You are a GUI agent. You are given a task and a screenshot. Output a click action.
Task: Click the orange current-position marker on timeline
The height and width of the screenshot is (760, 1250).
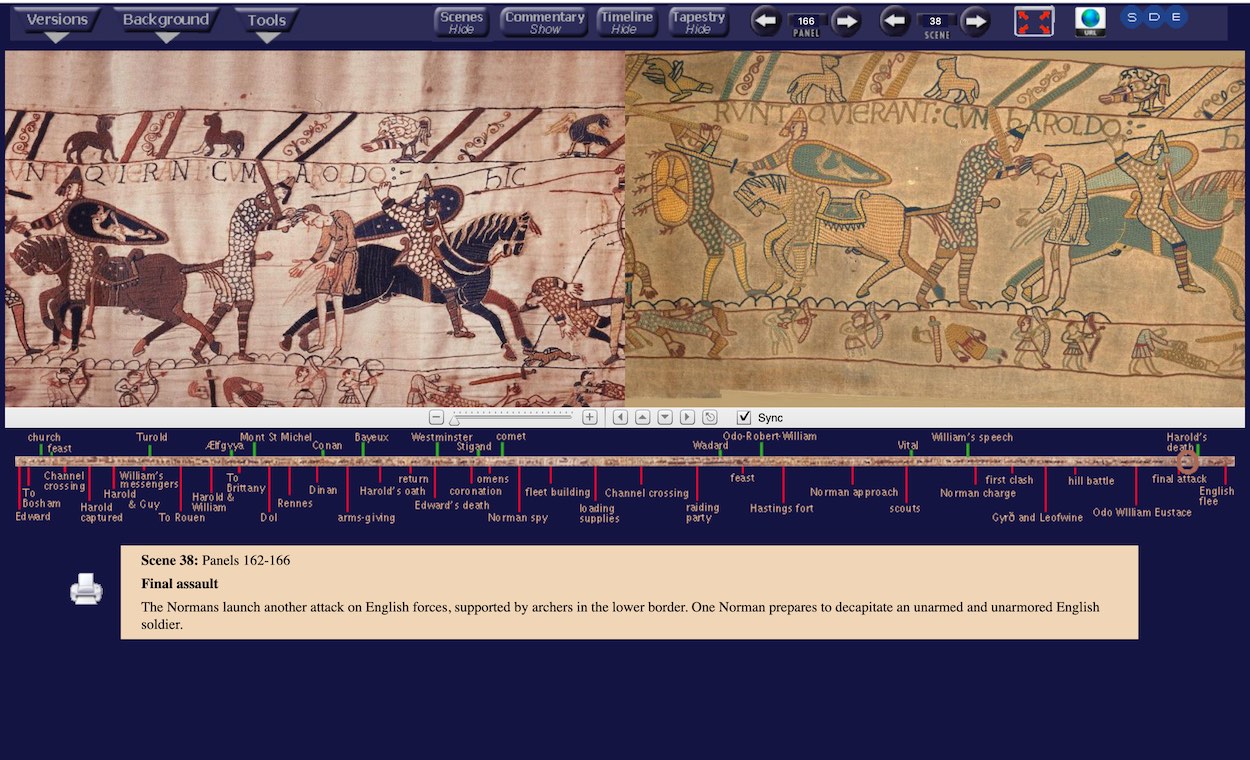coord(1187,461)
